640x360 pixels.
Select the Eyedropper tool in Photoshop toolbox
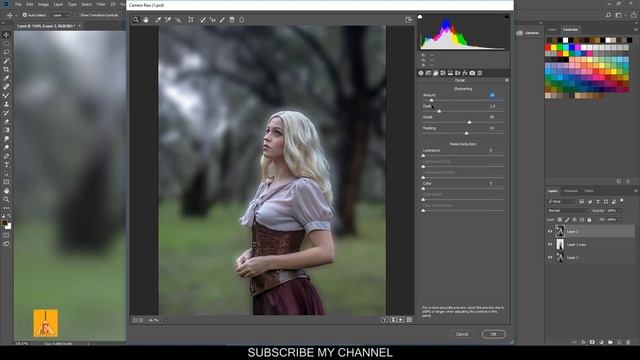coord(6,78)
